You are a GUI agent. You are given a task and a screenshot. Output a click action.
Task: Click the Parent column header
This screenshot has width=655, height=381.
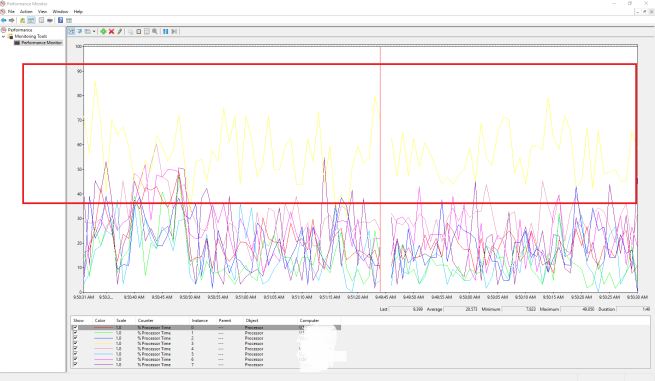click(x=229, y=320)
